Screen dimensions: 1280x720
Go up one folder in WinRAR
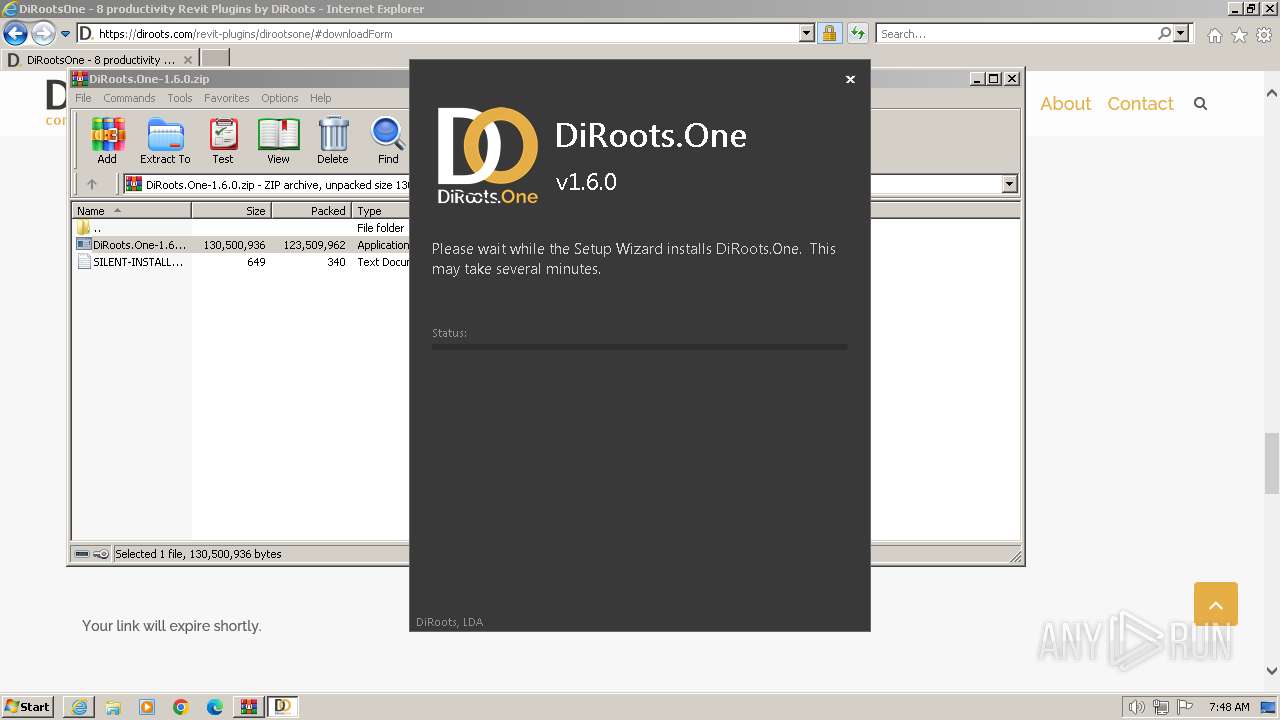(x=92, y=184)
